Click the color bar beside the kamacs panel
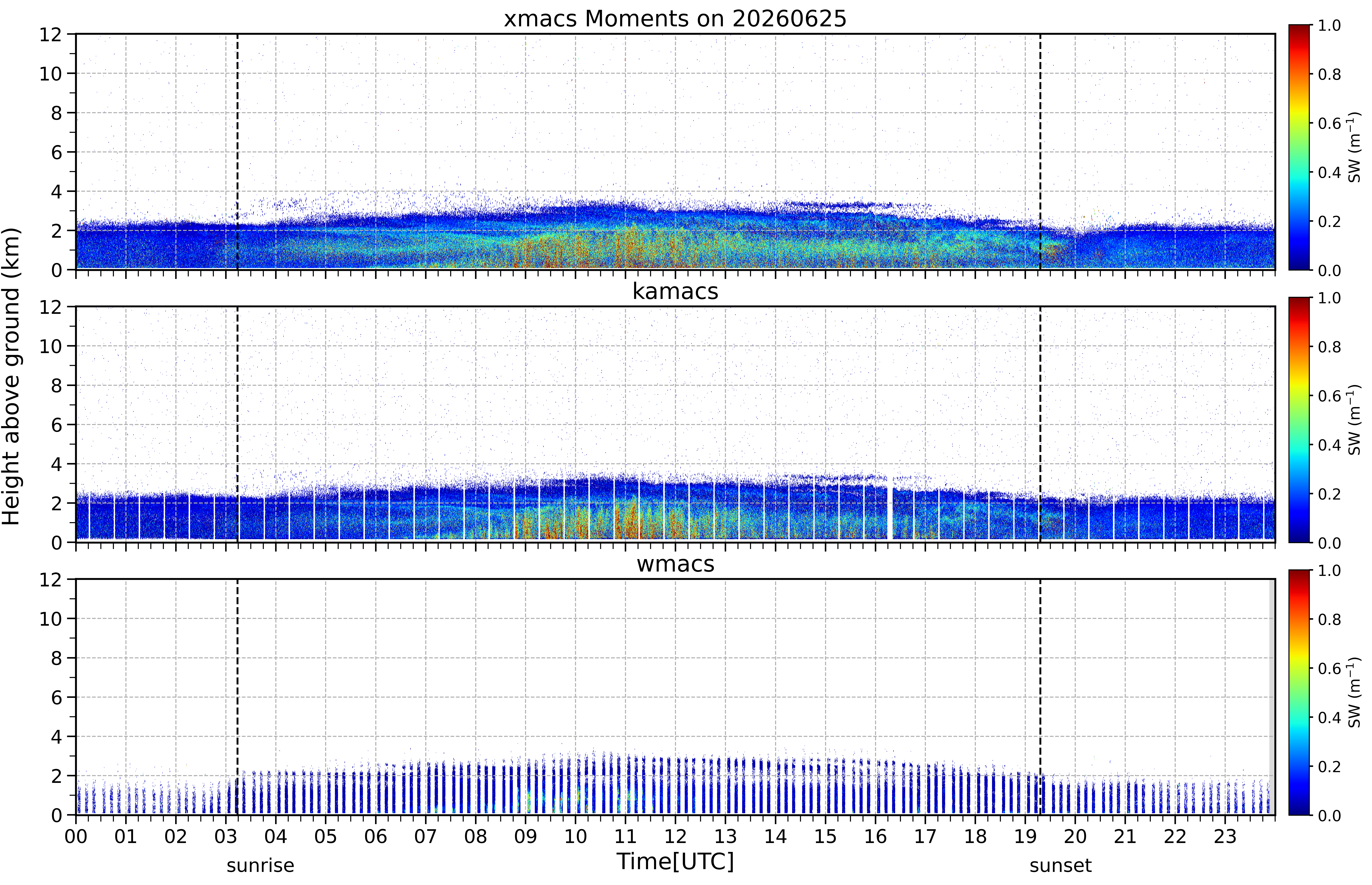The width and height of the screenshot is (1372, 885). coord(1299,420)
